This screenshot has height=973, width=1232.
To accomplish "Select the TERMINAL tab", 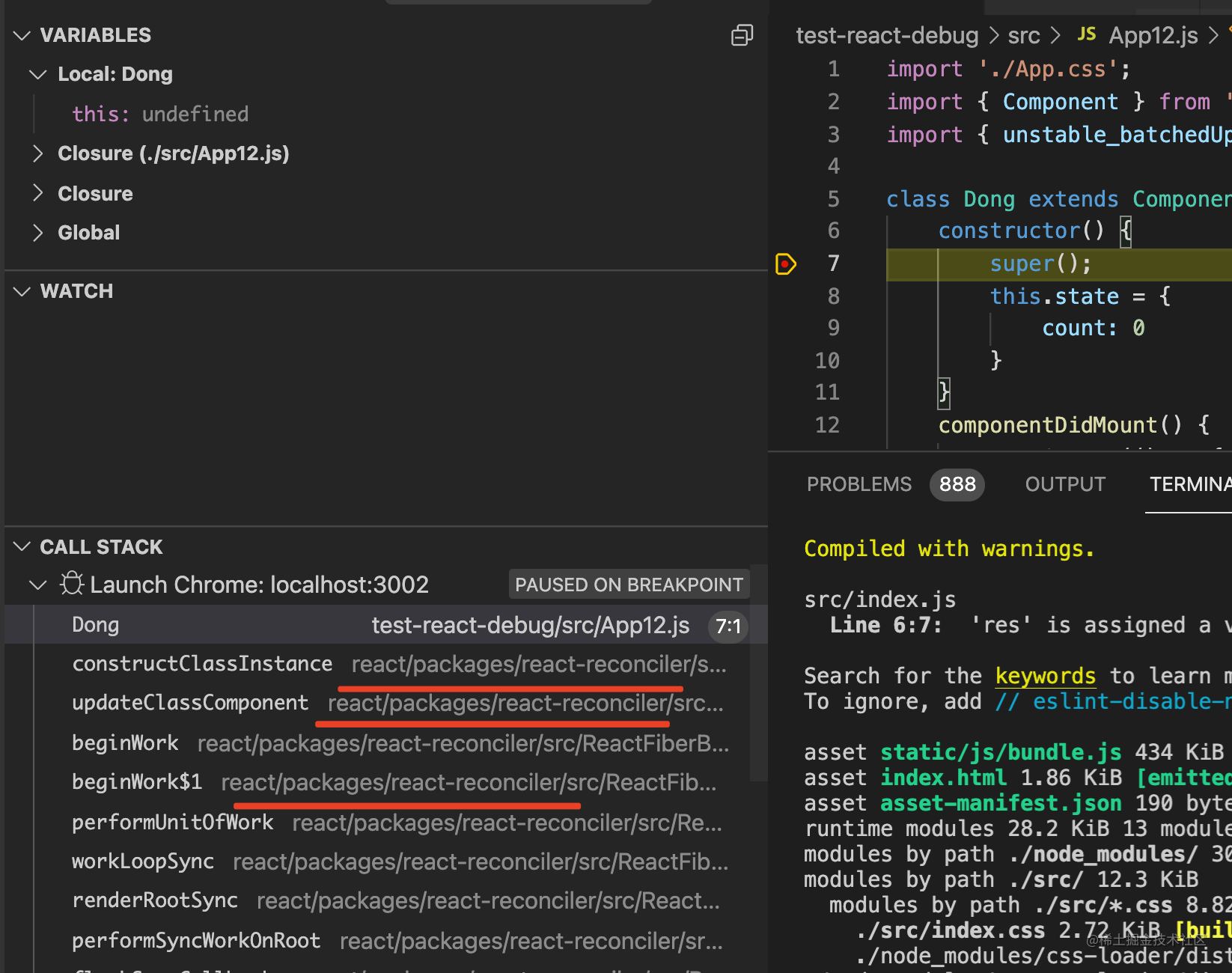I will coord(1190,484).
